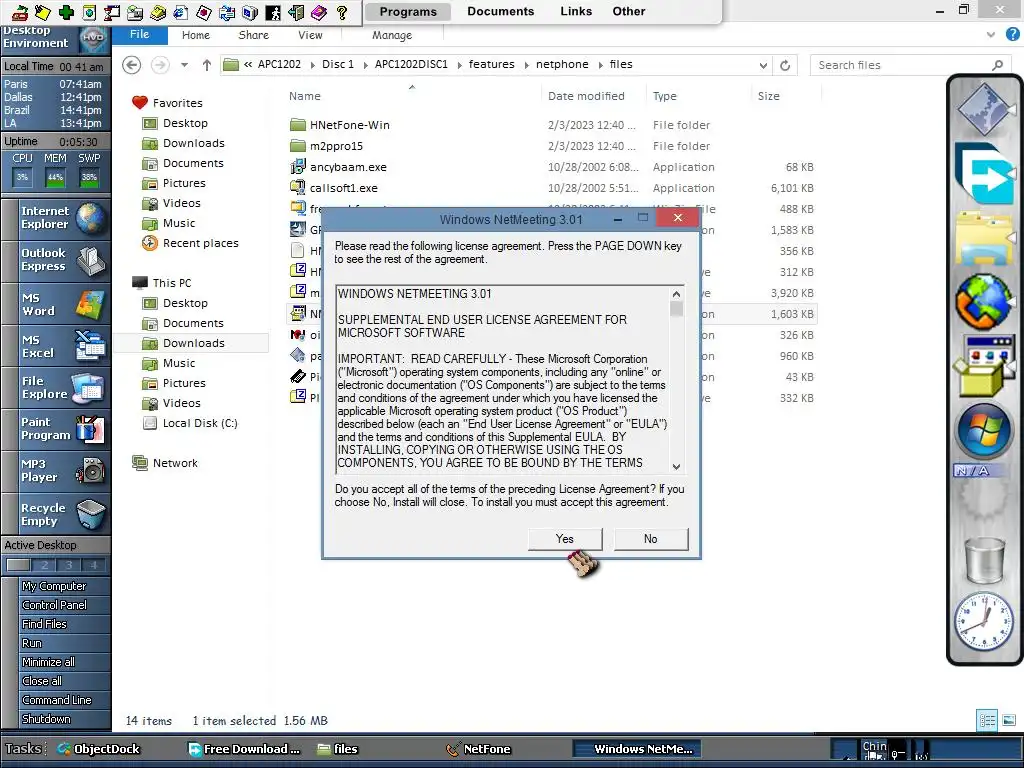
Task: Switch to large icons view in File Explorer
Action: (x=1009, y=720)
